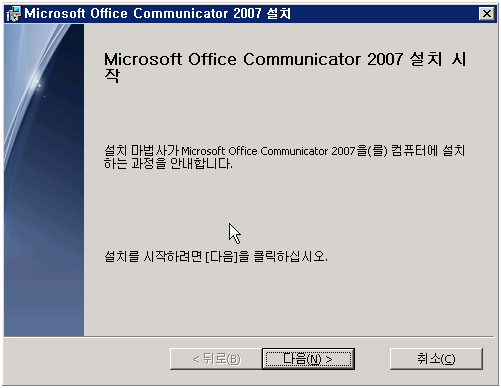Click the blue decorative banner on the left

point(44,180)
